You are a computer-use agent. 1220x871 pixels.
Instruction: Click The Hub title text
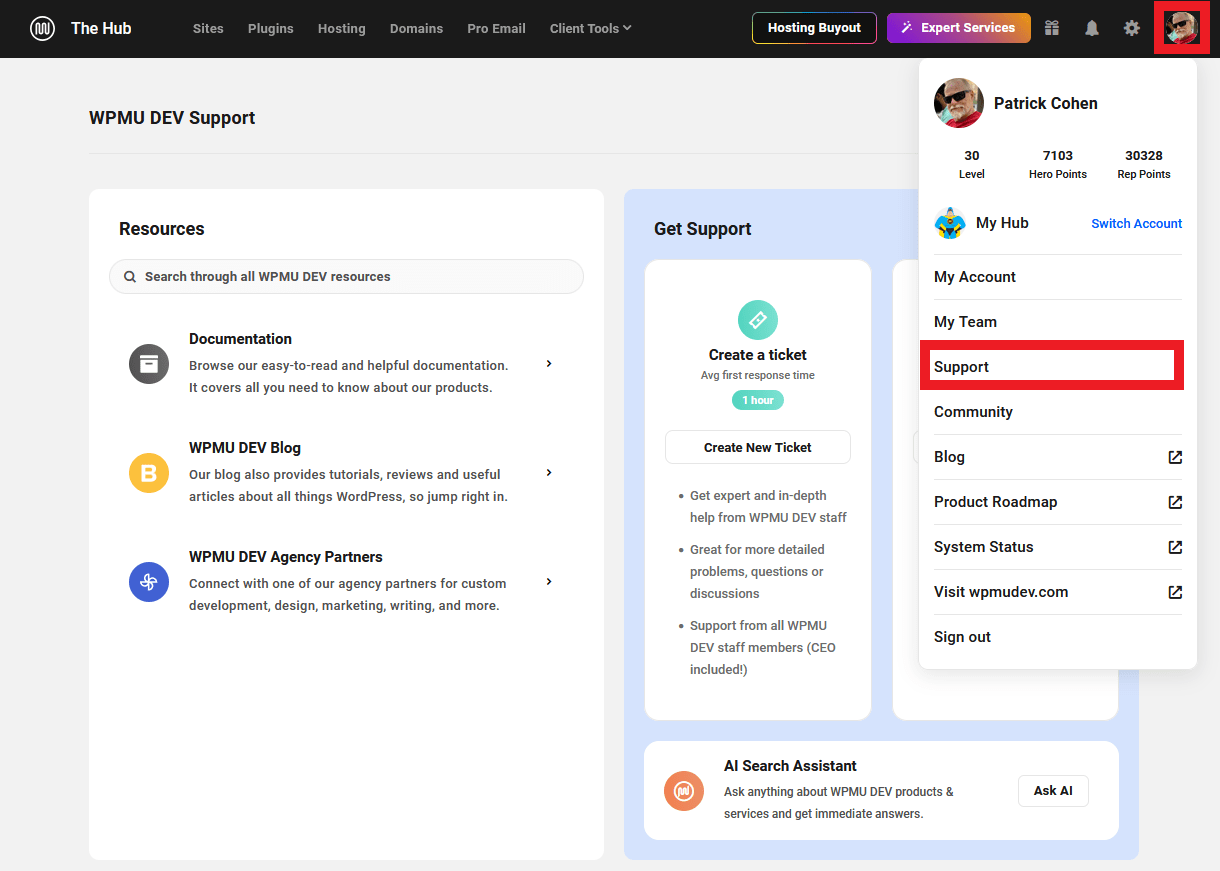point(101,28)
